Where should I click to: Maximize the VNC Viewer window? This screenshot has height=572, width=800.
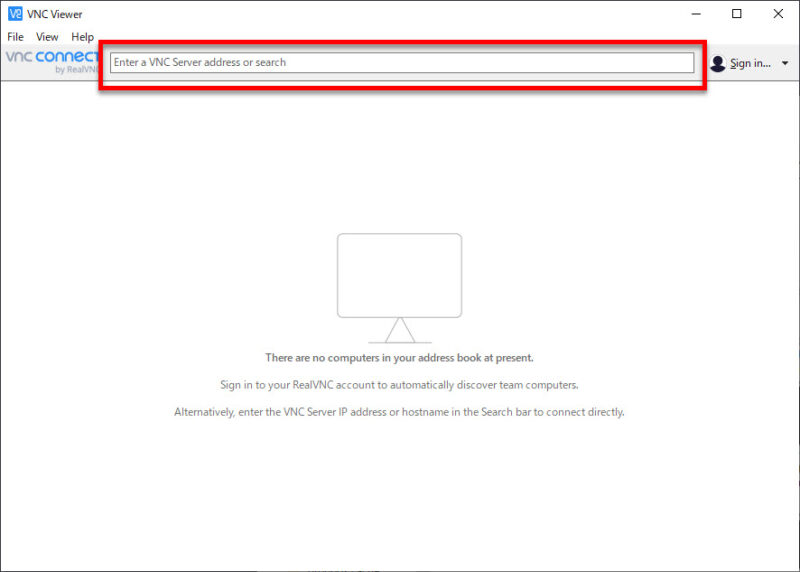tap(737, 14)
